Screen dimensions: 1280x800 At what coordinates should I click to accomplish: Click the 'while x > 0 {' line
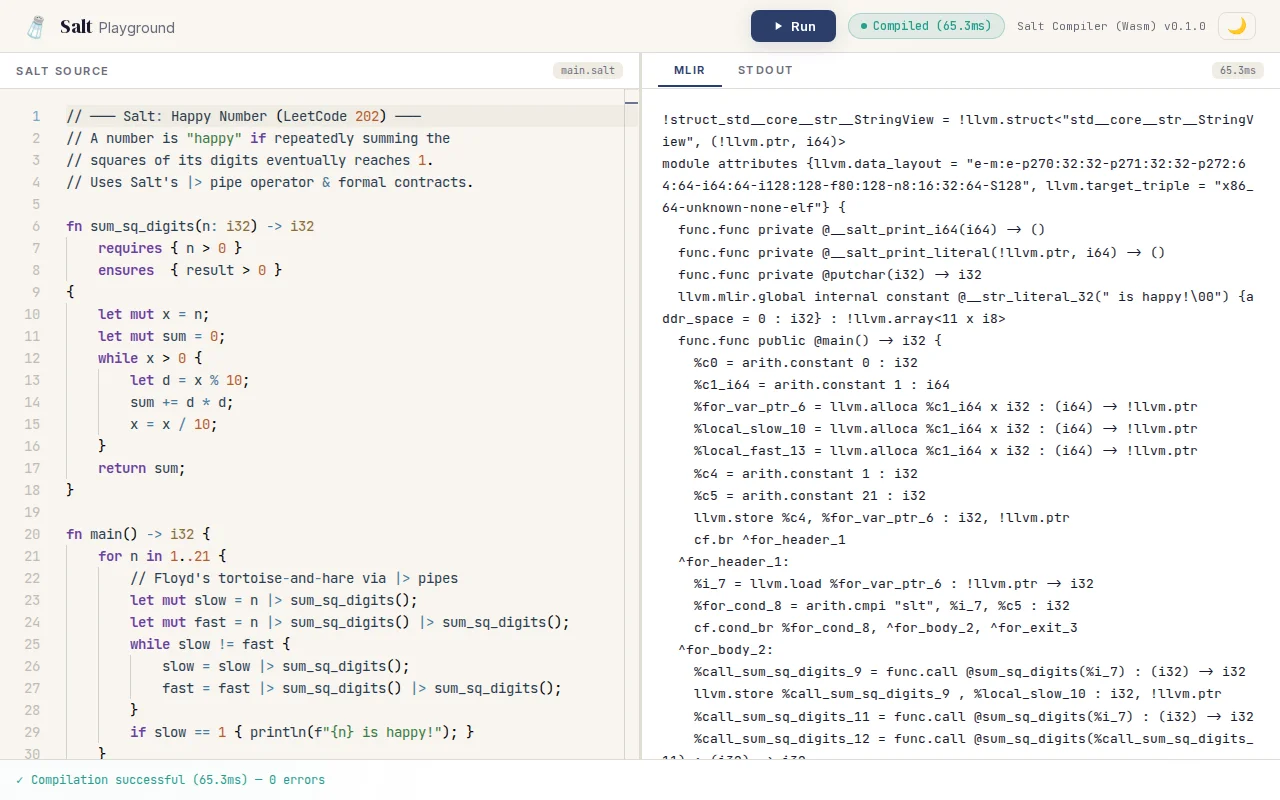pyautogui.click(x=150, y=358)
